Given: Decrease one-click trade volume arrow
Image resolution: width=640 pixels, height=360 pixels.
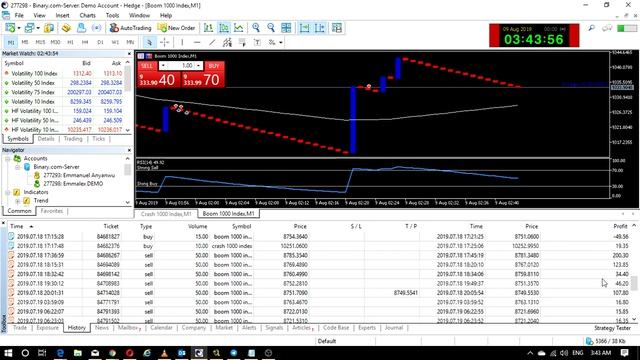Looking at the screenshot, I should point(163,66).
